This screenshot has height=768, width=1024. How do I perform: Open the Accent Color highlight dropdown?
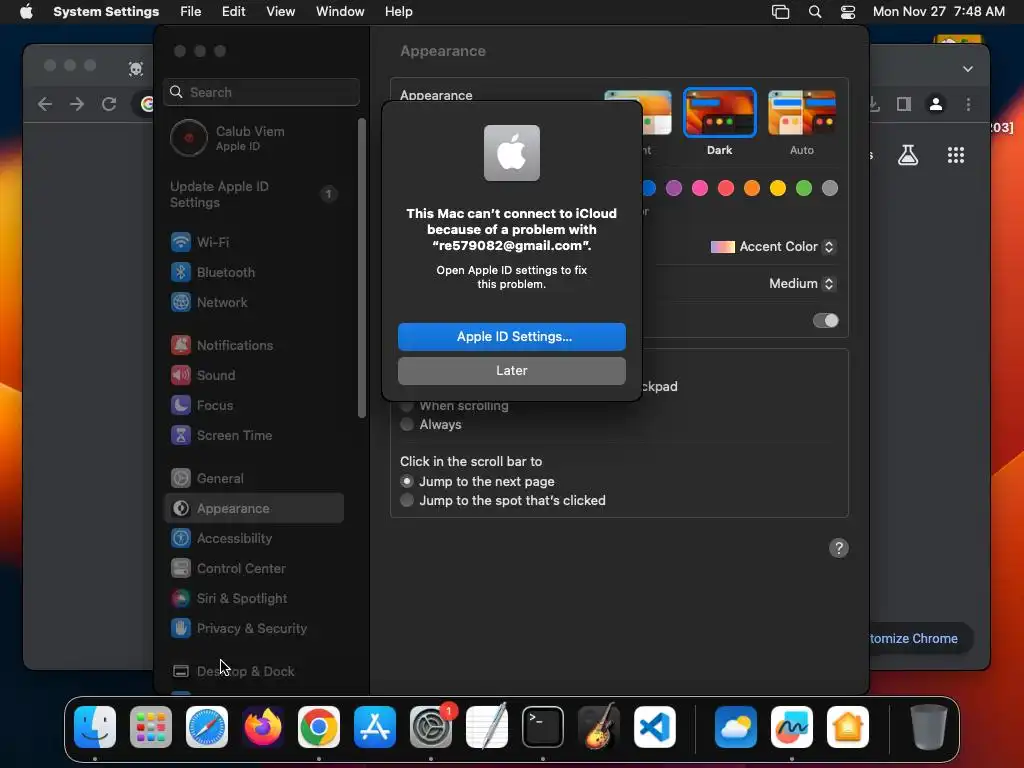pos(773,246)
